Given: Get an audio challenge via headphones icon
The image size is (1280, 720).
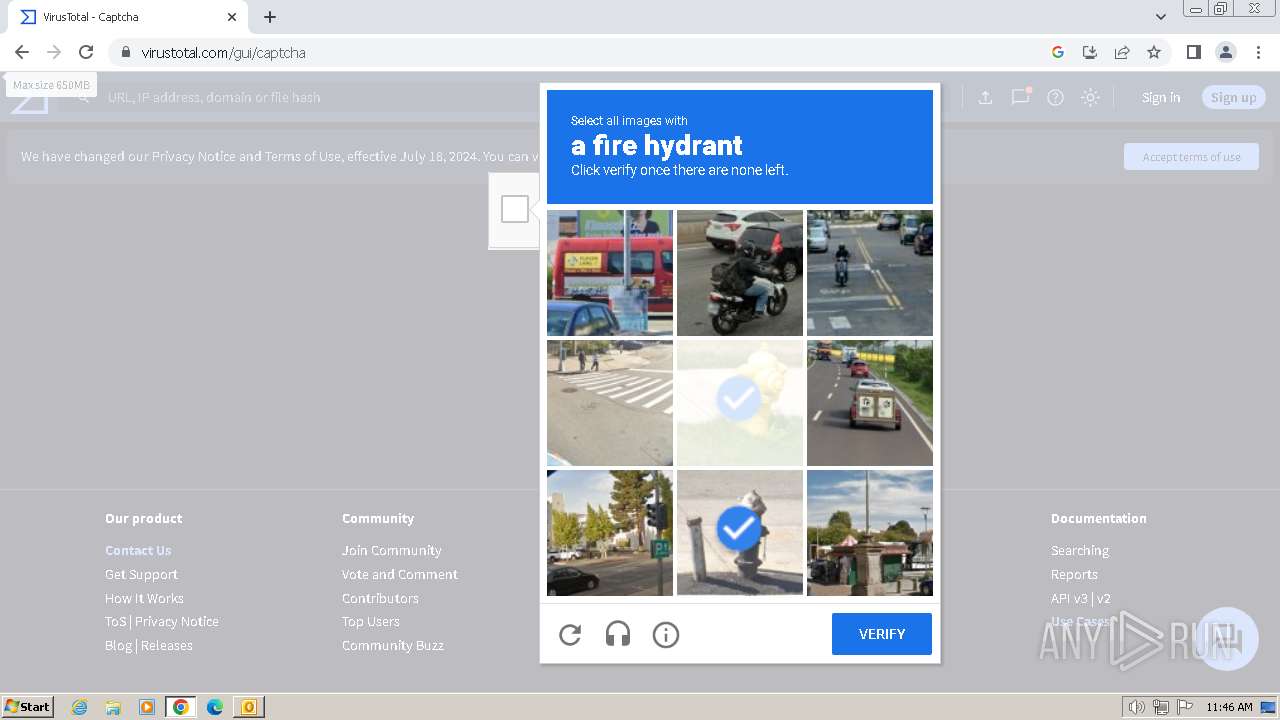Looking at the screenshot, I should point(618,634).
